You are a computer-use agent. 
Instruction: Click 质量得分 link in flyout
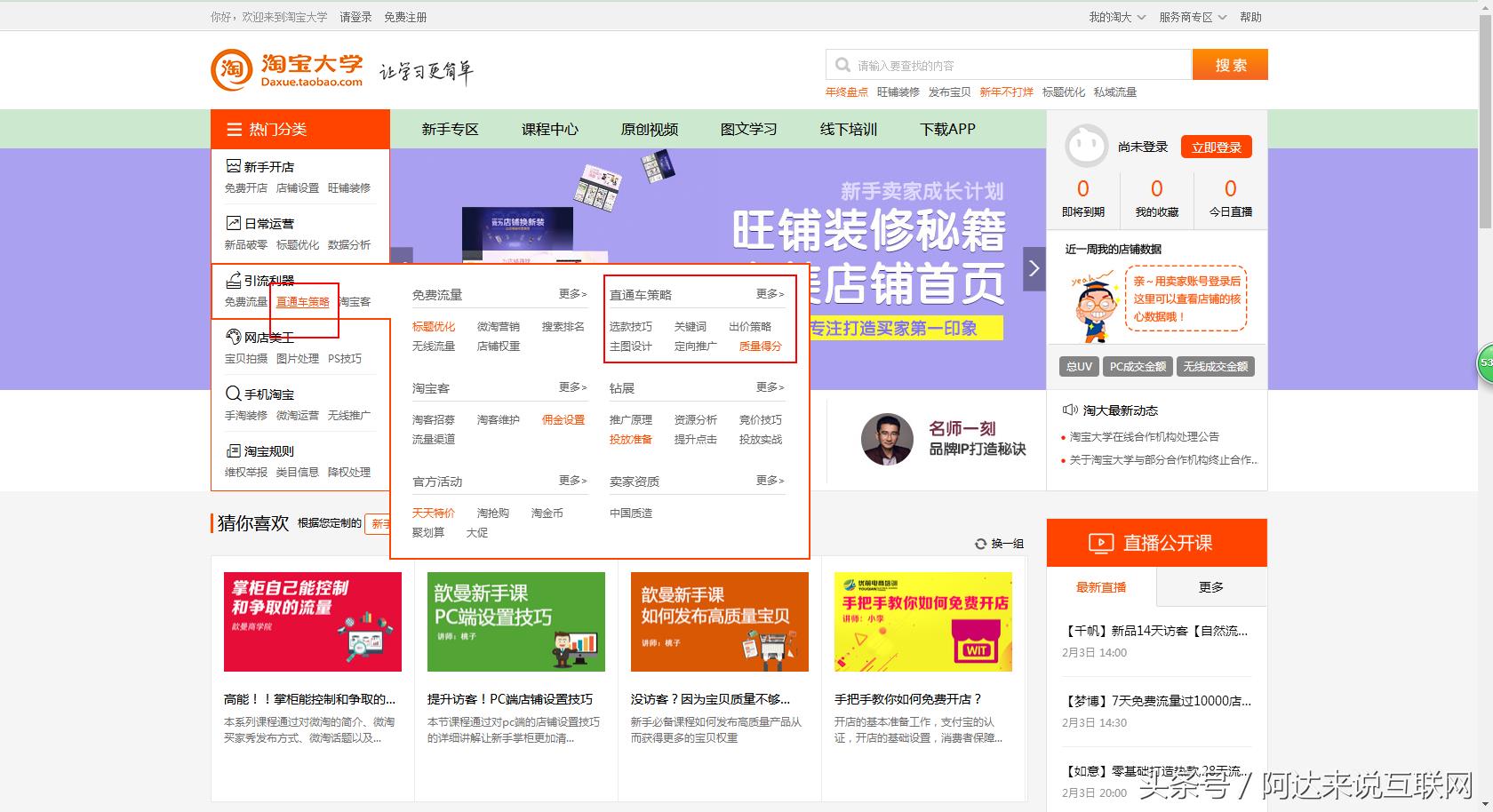(761, 346)
